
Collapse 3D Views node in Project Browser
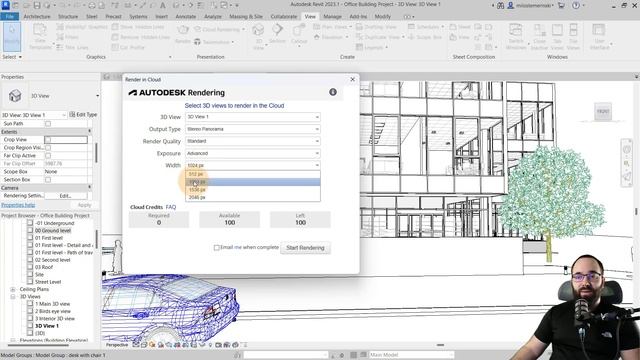13,296
